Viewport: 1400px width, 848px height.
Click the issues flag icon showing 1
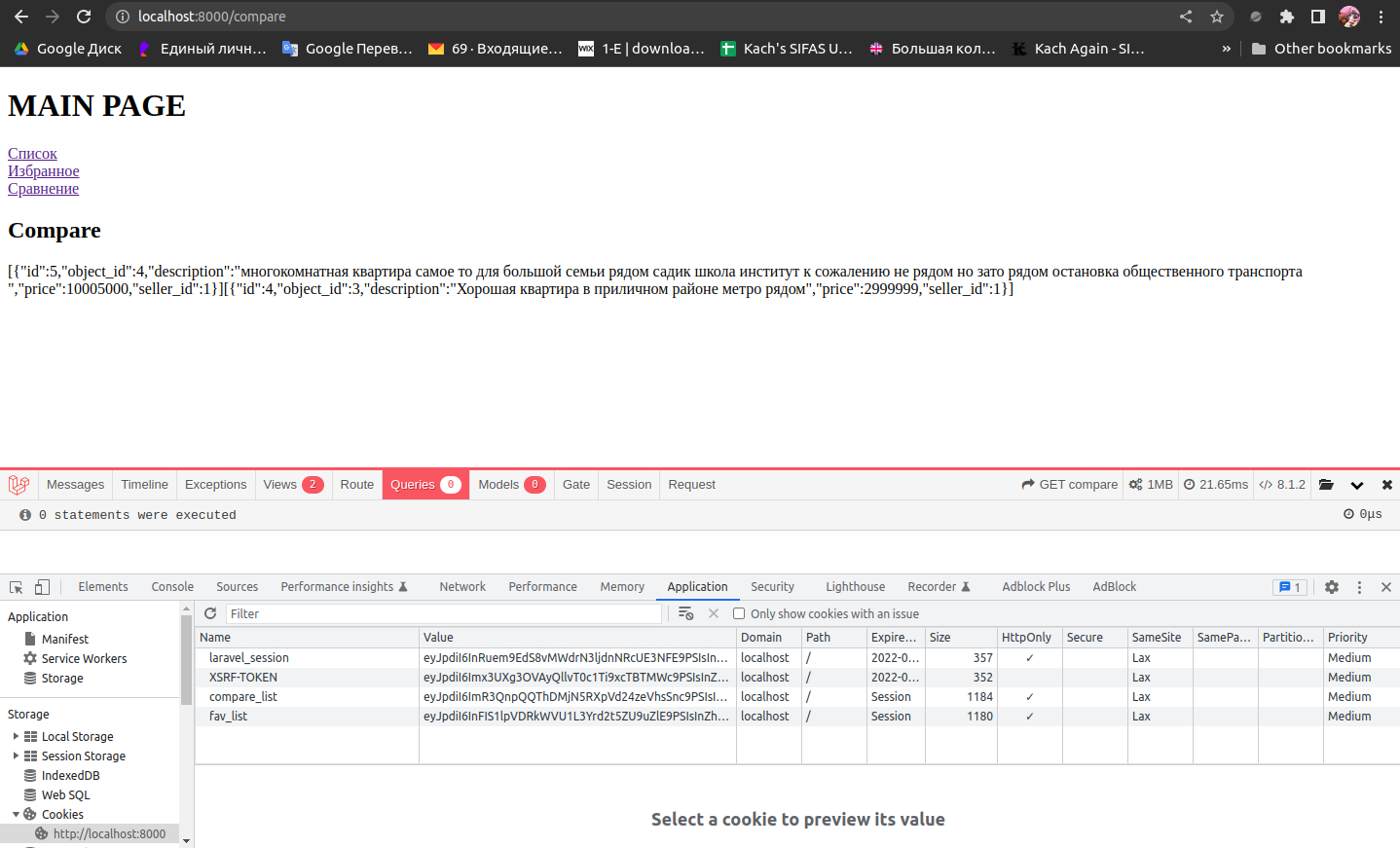tap(1290, 586)
